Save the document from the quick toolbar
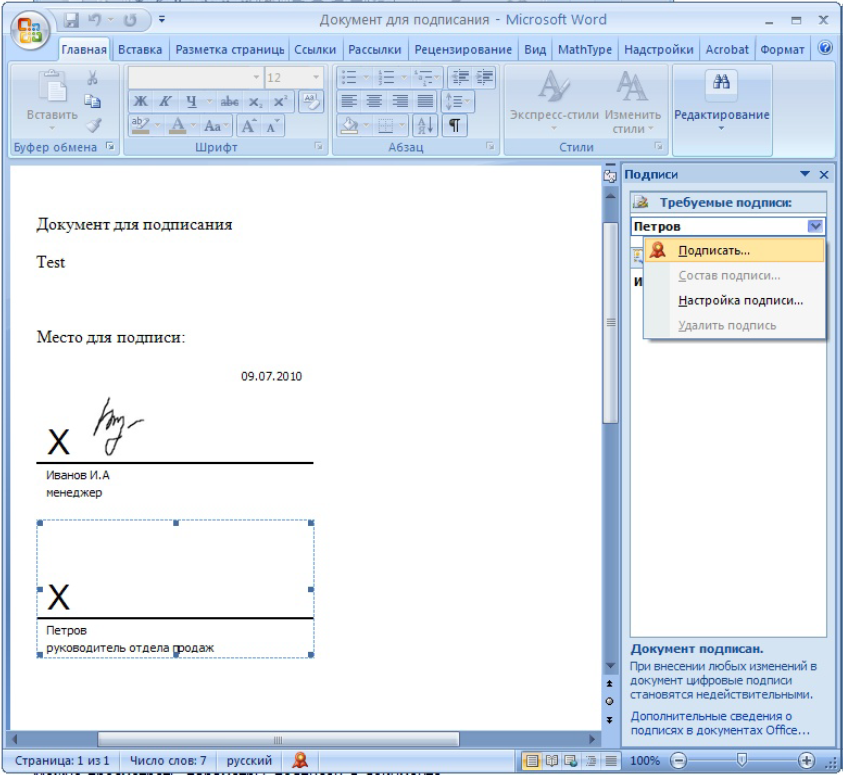The width and height of the screenshot is (843, 775). (71, 20)
